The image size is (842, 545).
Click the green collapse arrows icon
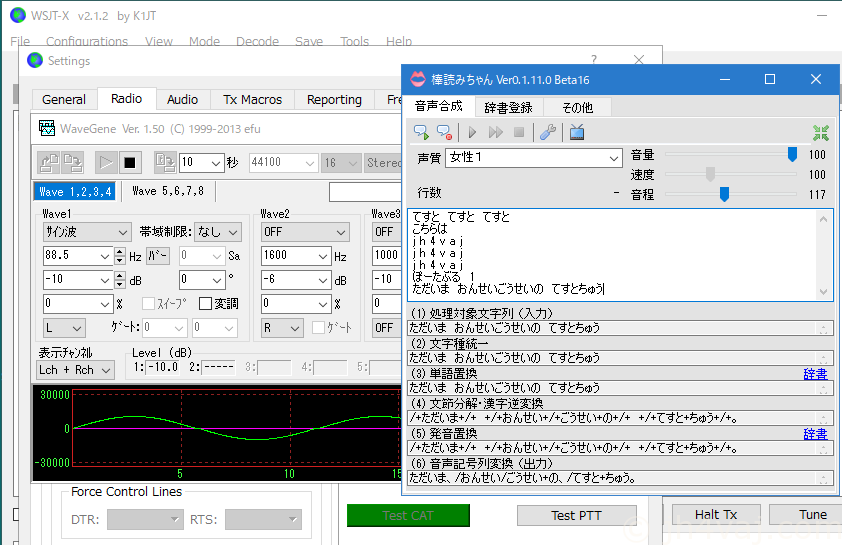coord(821,133)
